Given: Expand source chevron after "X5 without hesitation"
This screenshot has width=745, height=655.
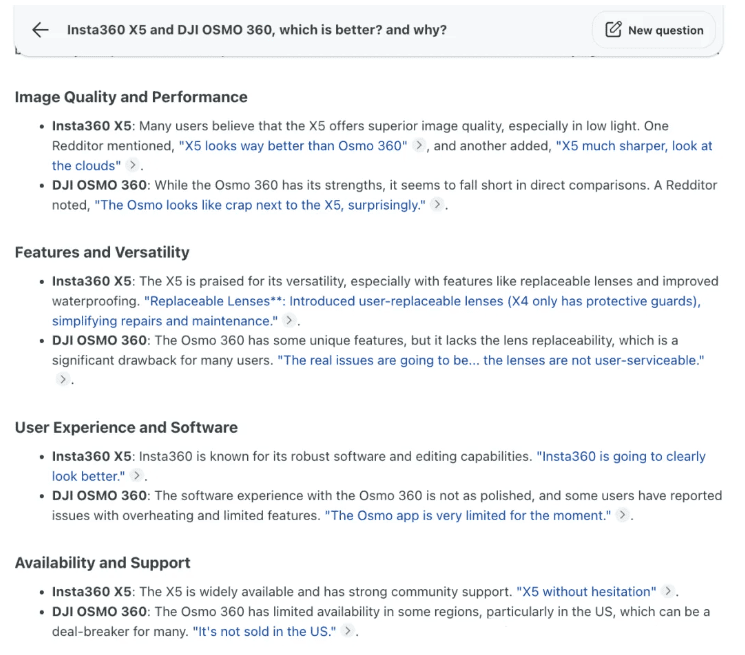Looking at the screenshot, I should pyautogui.click(x=668, y=591).
